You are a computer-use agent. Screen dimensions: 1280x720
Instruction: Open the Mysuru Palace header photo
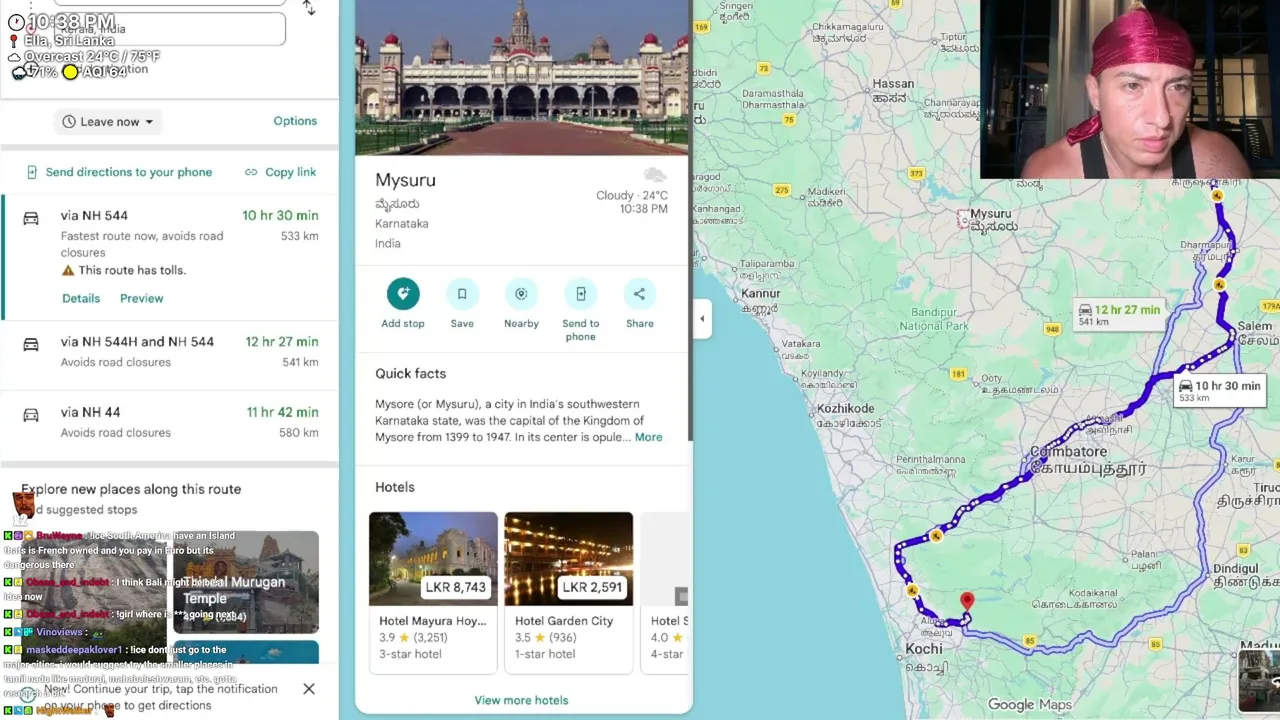coord(521,77)
